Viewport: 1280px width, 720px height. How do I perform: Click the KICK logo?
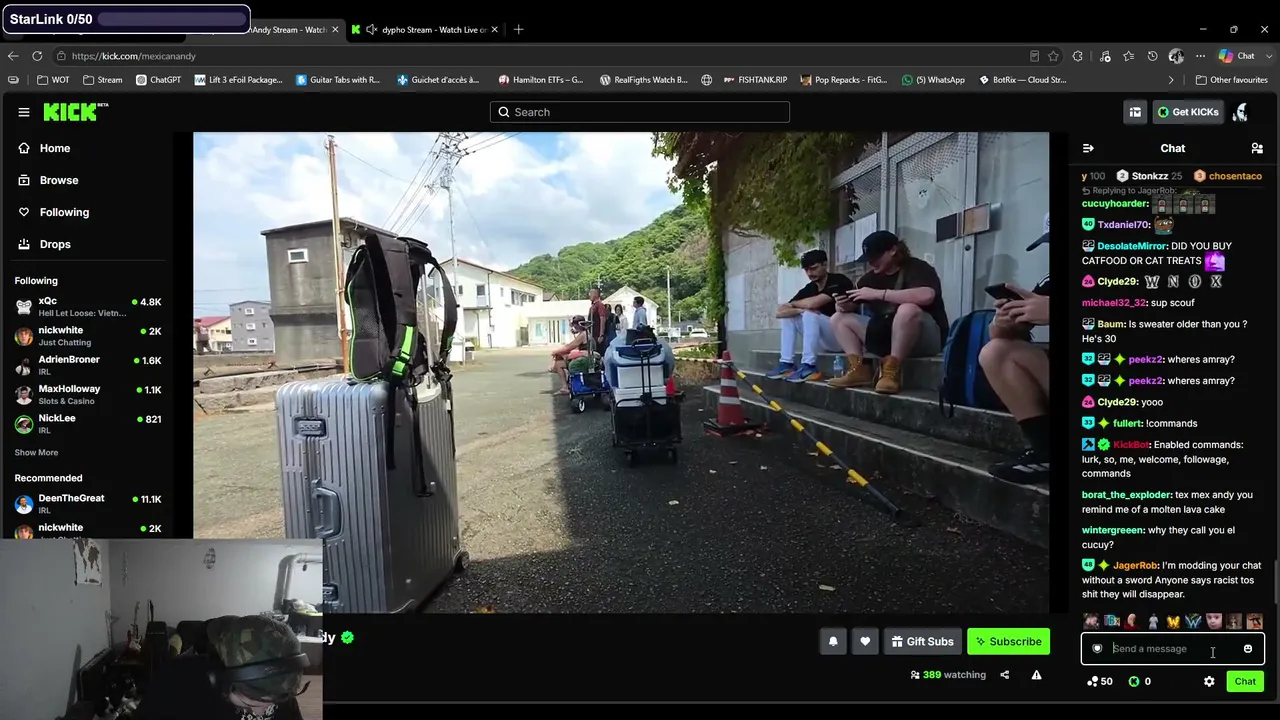[x=75, y=112]
